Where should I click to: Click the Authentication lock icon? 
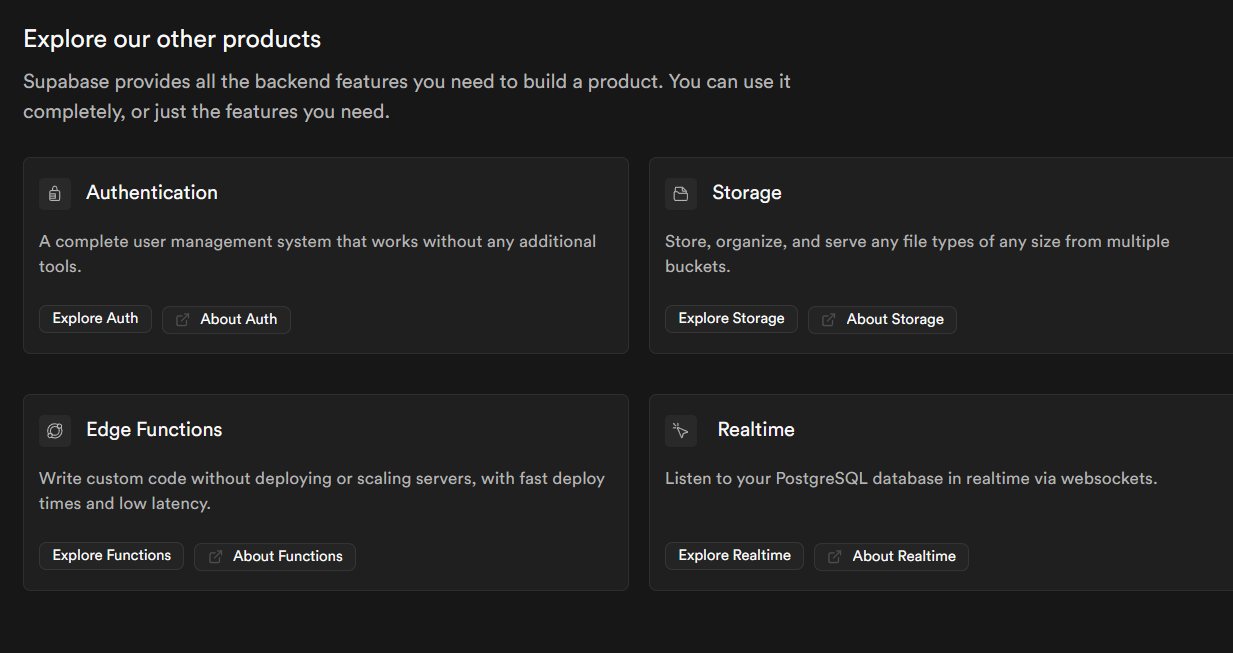[x=55, y=194]
